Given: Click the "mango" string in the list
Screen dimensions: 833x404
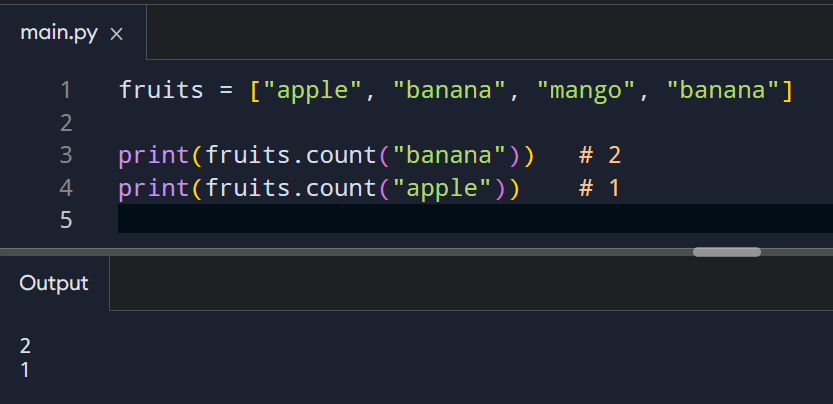Looking at the screenshot, I should click(587, 91).
